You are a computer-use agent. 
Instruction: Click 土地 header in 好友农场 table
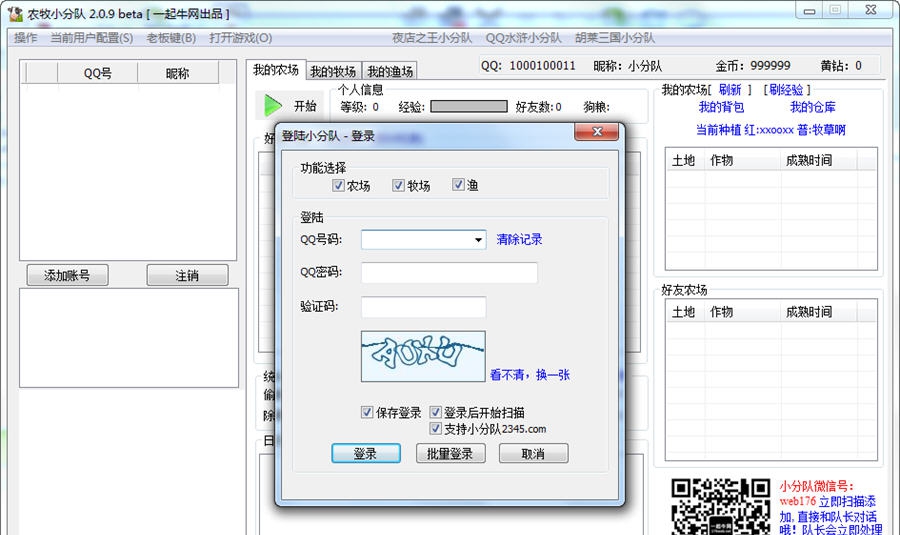tap(684, 312)
